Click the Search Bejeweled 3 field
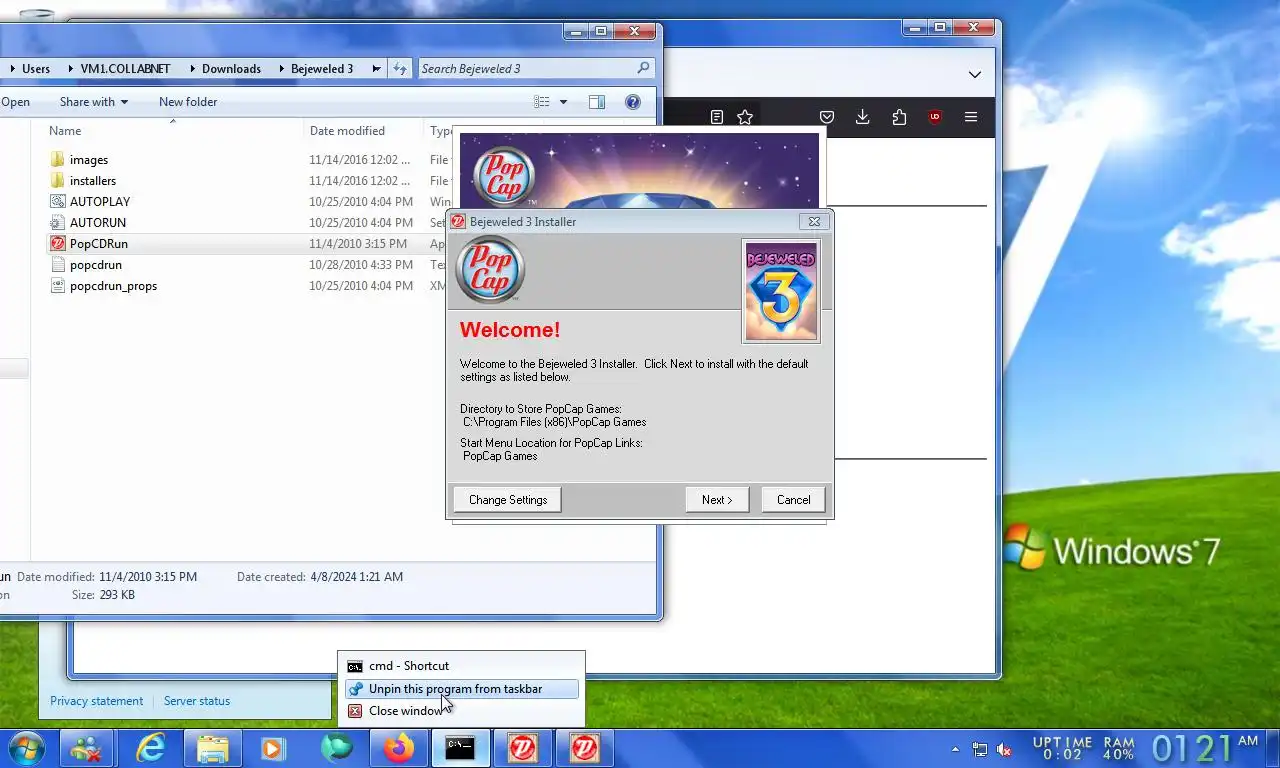 pyautogui.click(x=535, y=69)
